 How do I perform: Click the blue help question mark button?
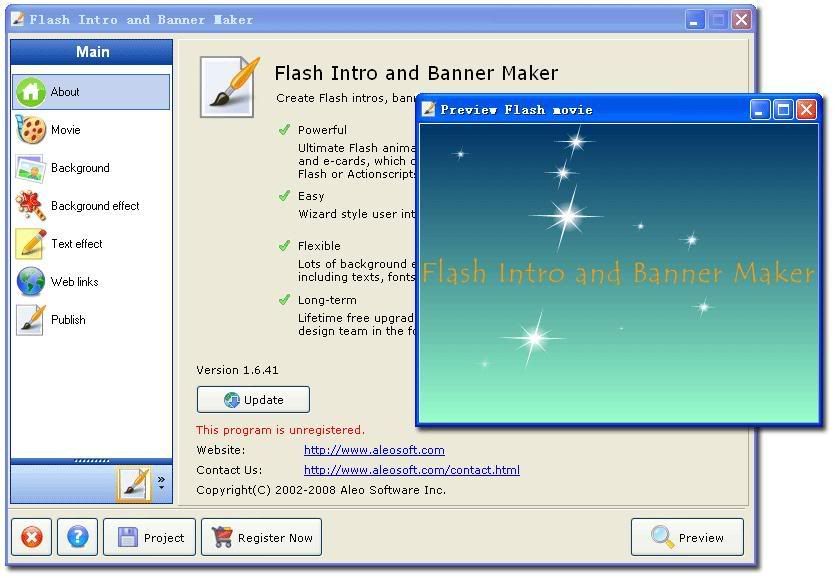(x=78, y=537)
